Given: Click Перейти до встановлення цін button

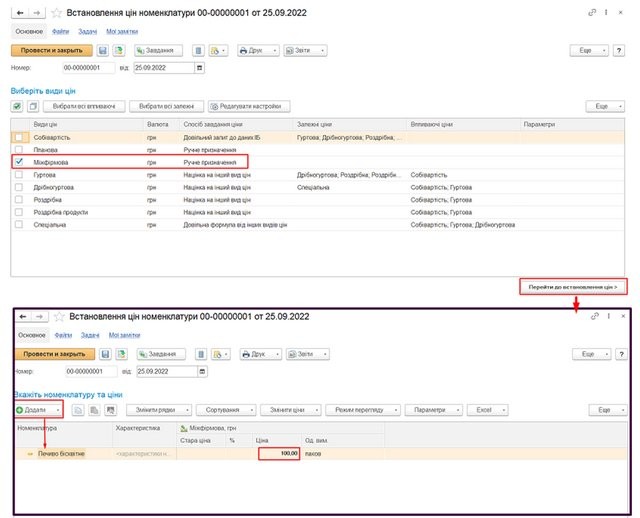Looking at the screenshot, I should [573, 287].
